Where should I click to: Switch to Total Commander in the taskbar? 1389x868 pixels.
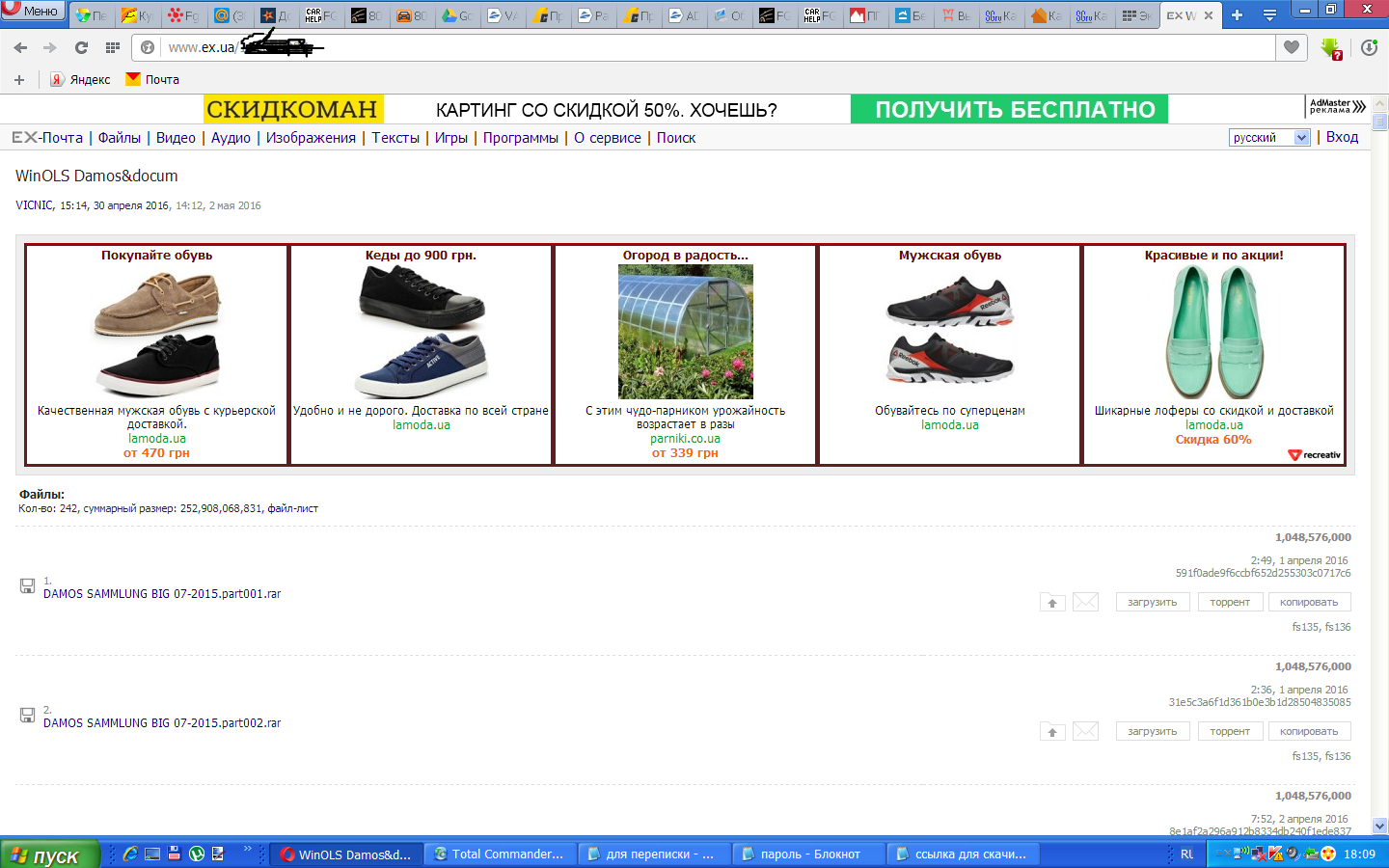tap(500, 854)
